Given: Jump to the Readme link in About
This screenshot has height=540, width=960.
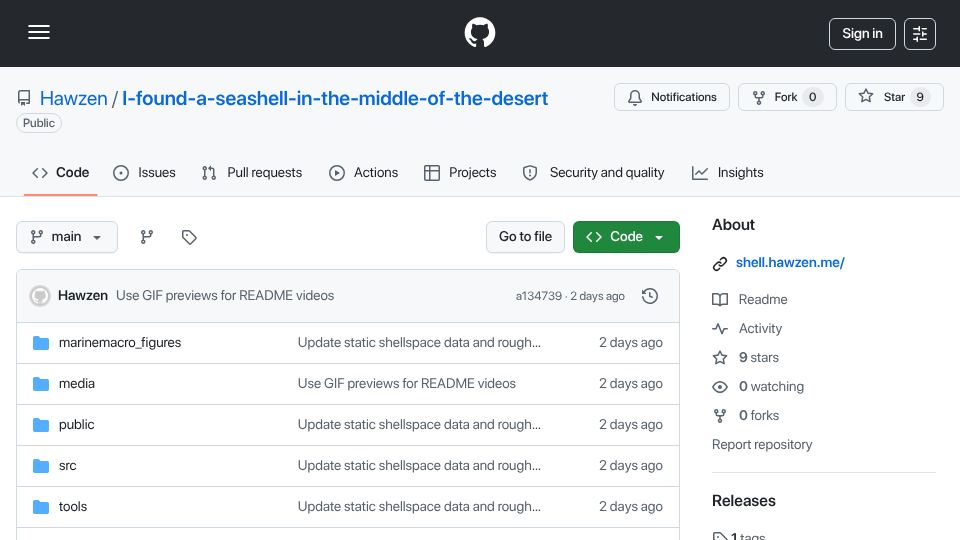Looking at the screenshot, I should click(x=763, y=299).
